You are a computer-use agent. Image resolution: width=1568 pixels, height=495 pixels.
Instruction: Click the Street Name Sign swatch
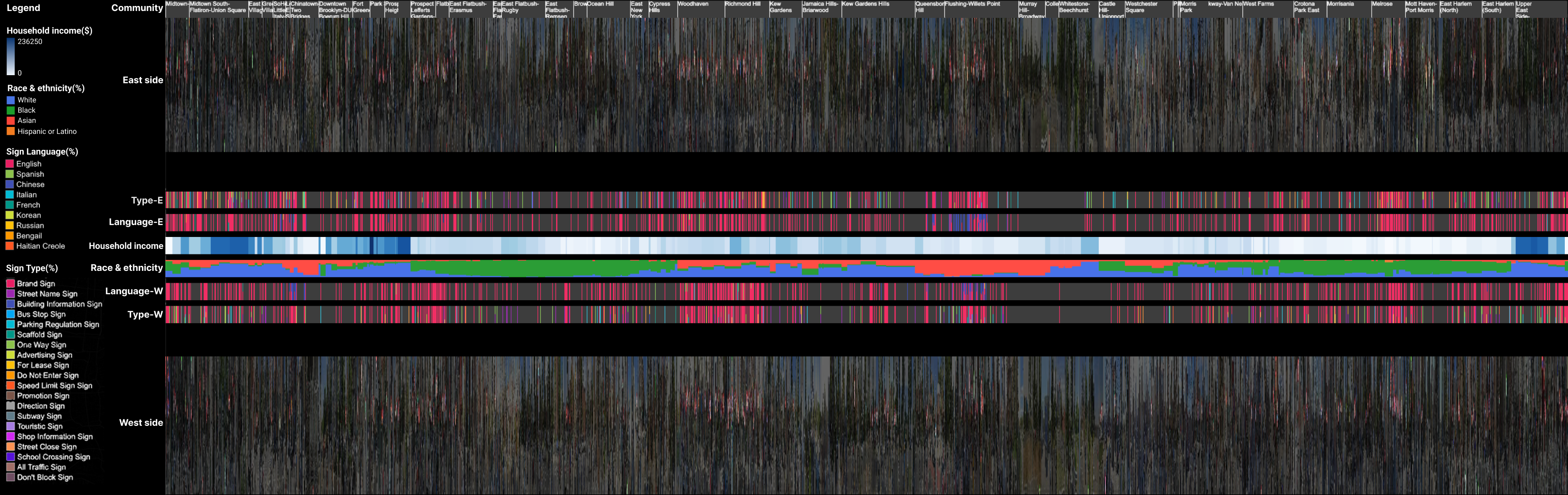point(11,293)
